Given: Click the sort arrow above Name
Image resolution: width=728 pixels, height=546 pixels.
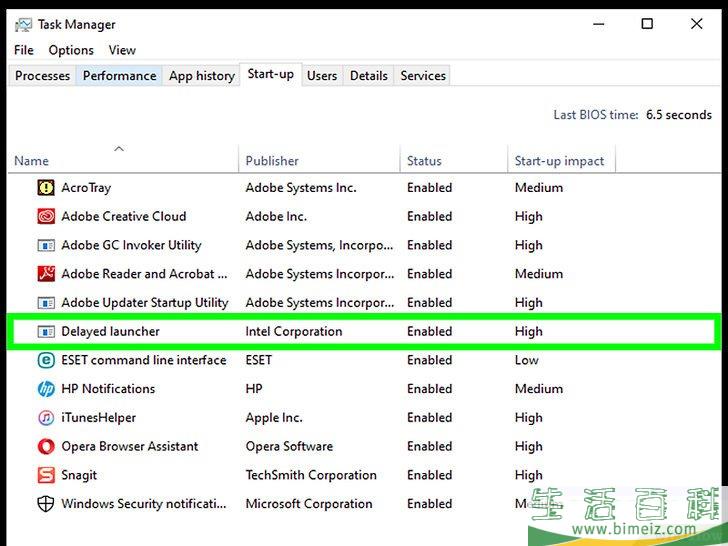Looking at the screenshot, I should pyautogui.click(x=119, y=149).
